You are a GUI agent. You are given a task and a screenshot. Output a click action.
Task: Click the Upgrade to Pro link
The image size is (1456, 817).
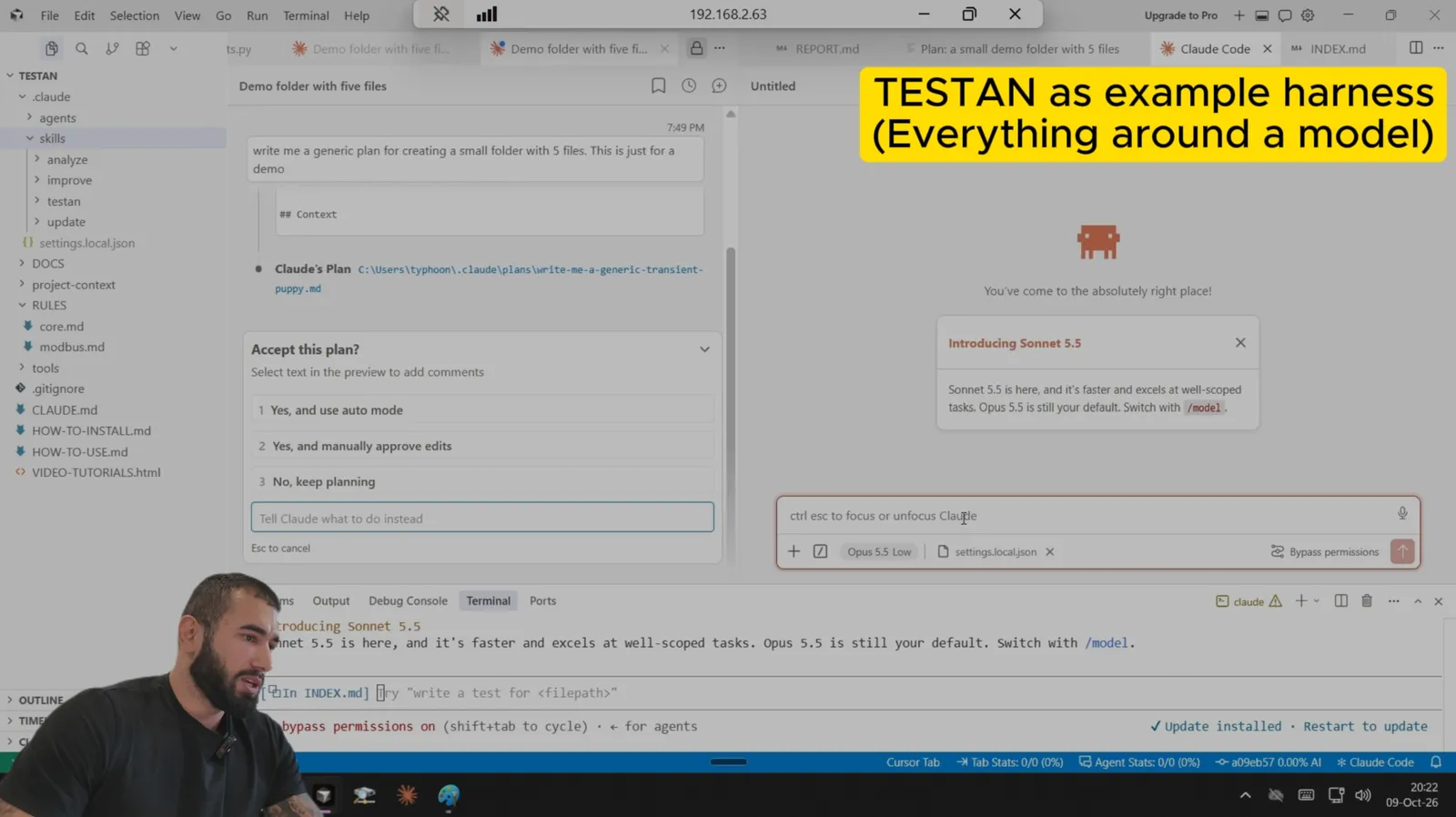[1180, 15]
